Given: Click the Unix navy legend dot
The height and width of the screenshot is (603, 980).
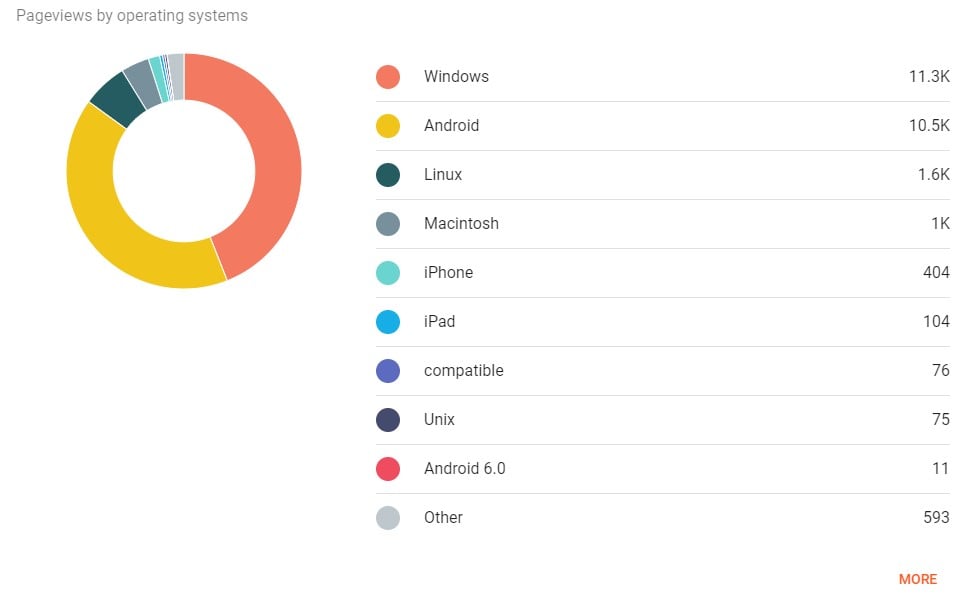Looking at the screenshot, I should pos(388,420).
